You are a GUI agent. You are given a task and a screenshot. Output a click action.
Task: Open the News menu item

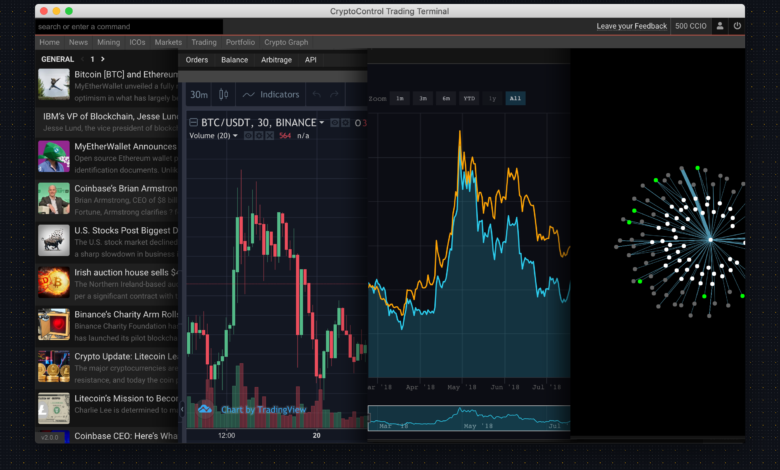78,42
